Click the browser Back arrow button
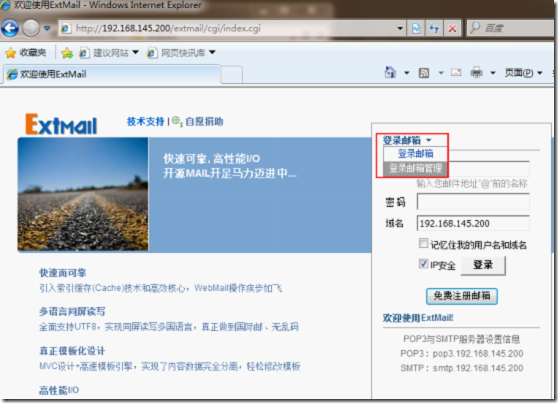Screen dimensions: 558x403 click(10, 28)
